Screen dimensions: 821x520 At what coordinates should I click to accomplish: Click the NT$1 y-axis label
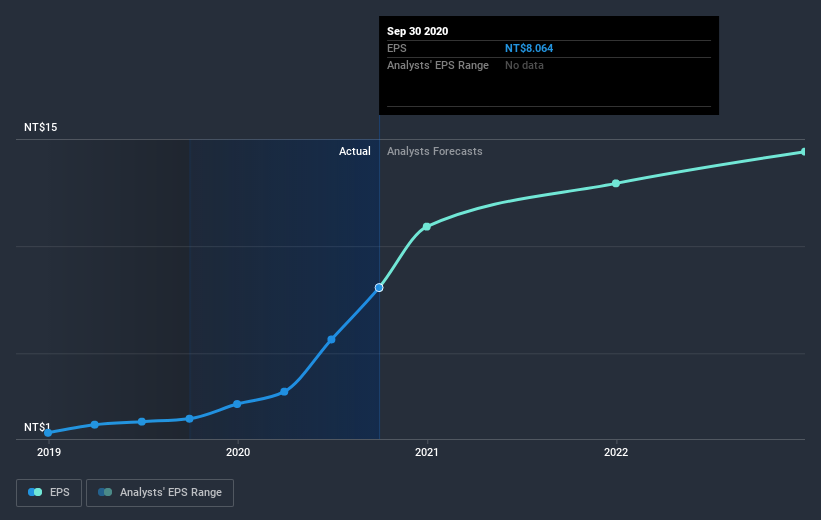point(38,427)
